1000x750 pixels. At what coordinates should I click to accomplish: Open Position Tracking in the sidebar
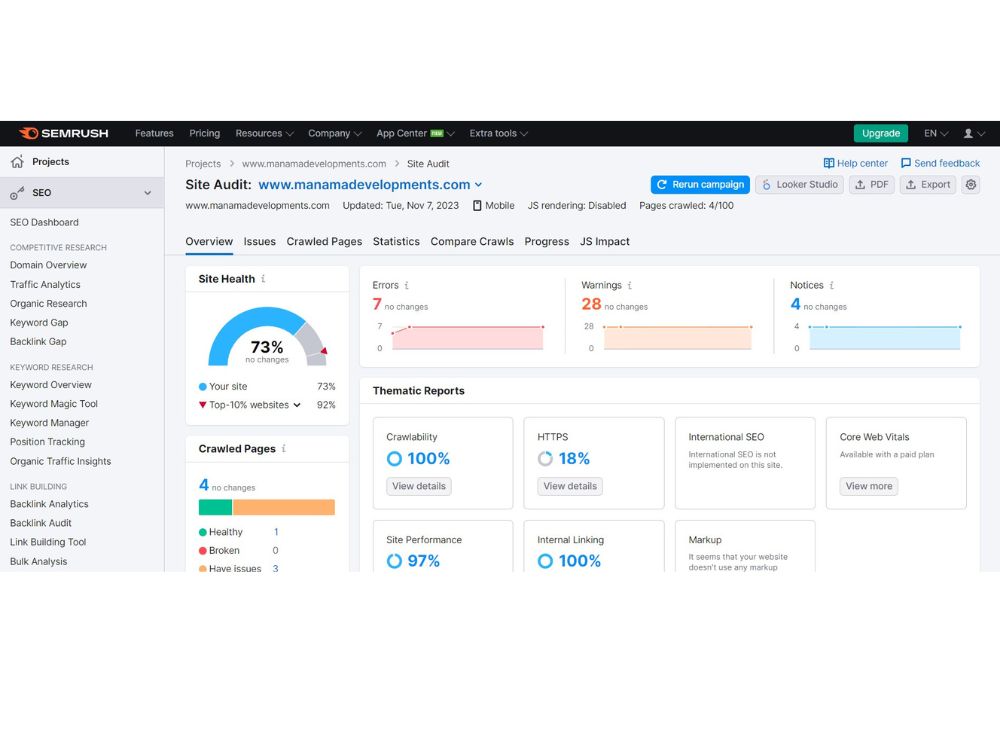coord(47,442)
